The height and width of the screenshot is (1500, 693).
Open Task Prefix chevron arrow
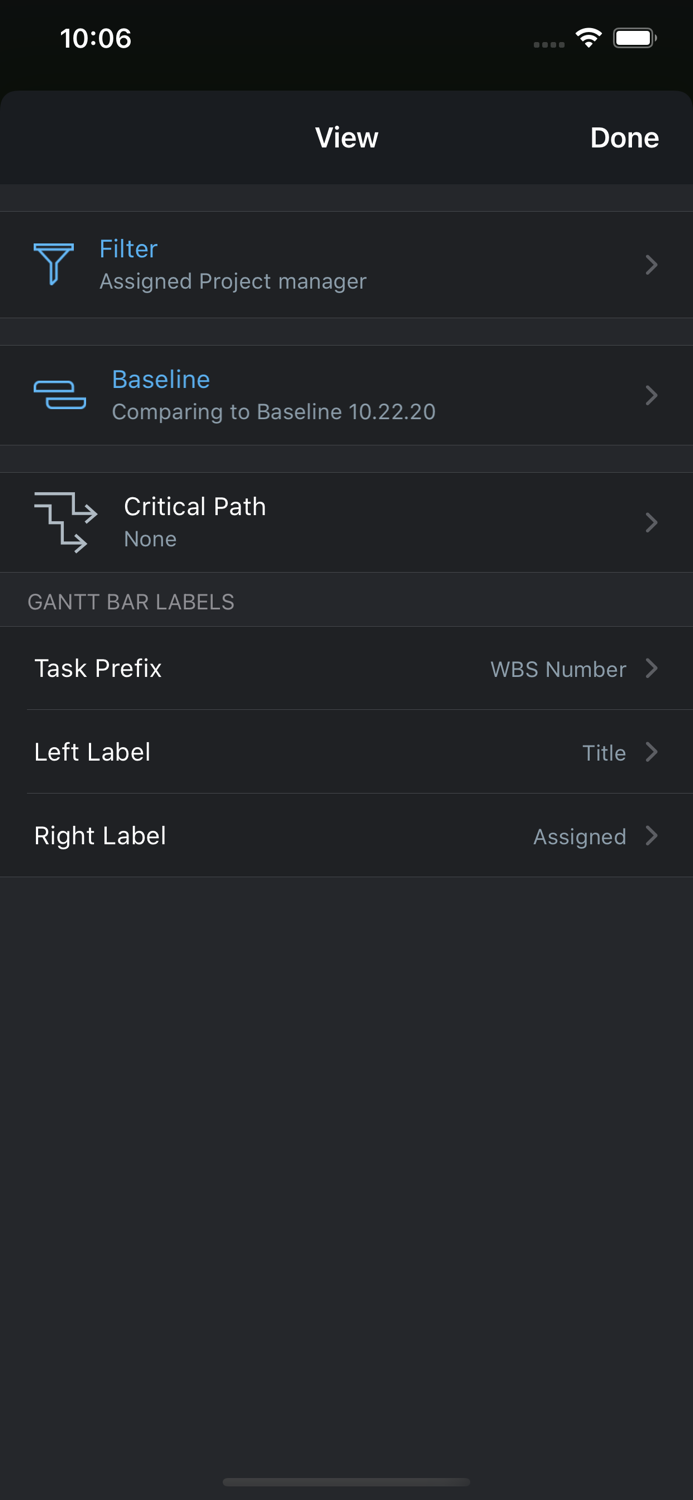click(651, 668)
